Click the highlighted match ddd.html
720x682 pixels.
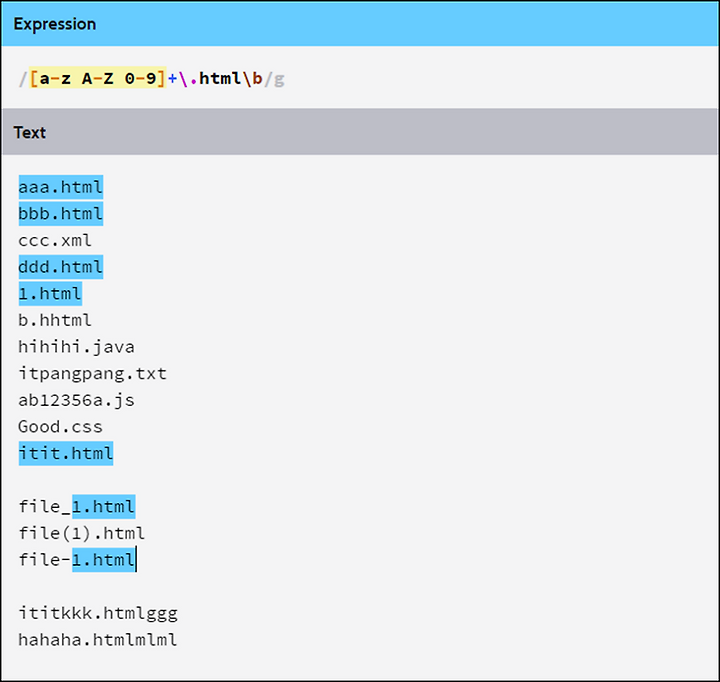[x=61, y=267]
